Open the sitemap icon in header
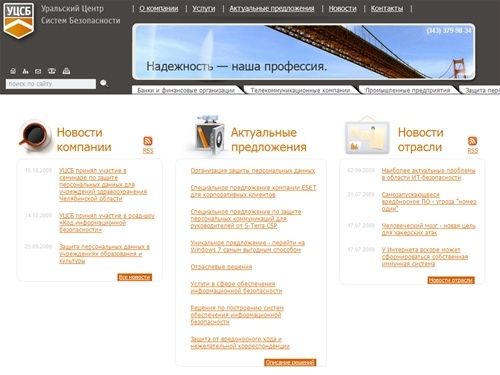This screenshot has width=500, height=375. tap(25, 71)
